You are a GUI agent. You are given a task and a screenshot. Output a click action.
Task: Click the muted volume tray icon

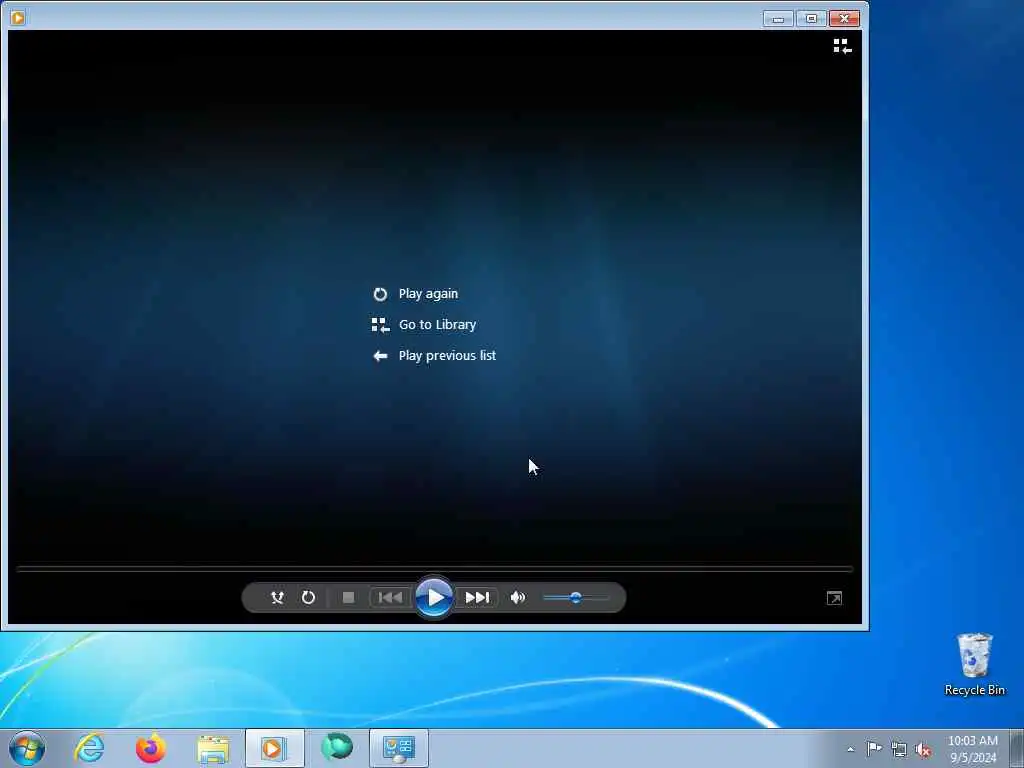pyautogui.click(x=923, y=749)
